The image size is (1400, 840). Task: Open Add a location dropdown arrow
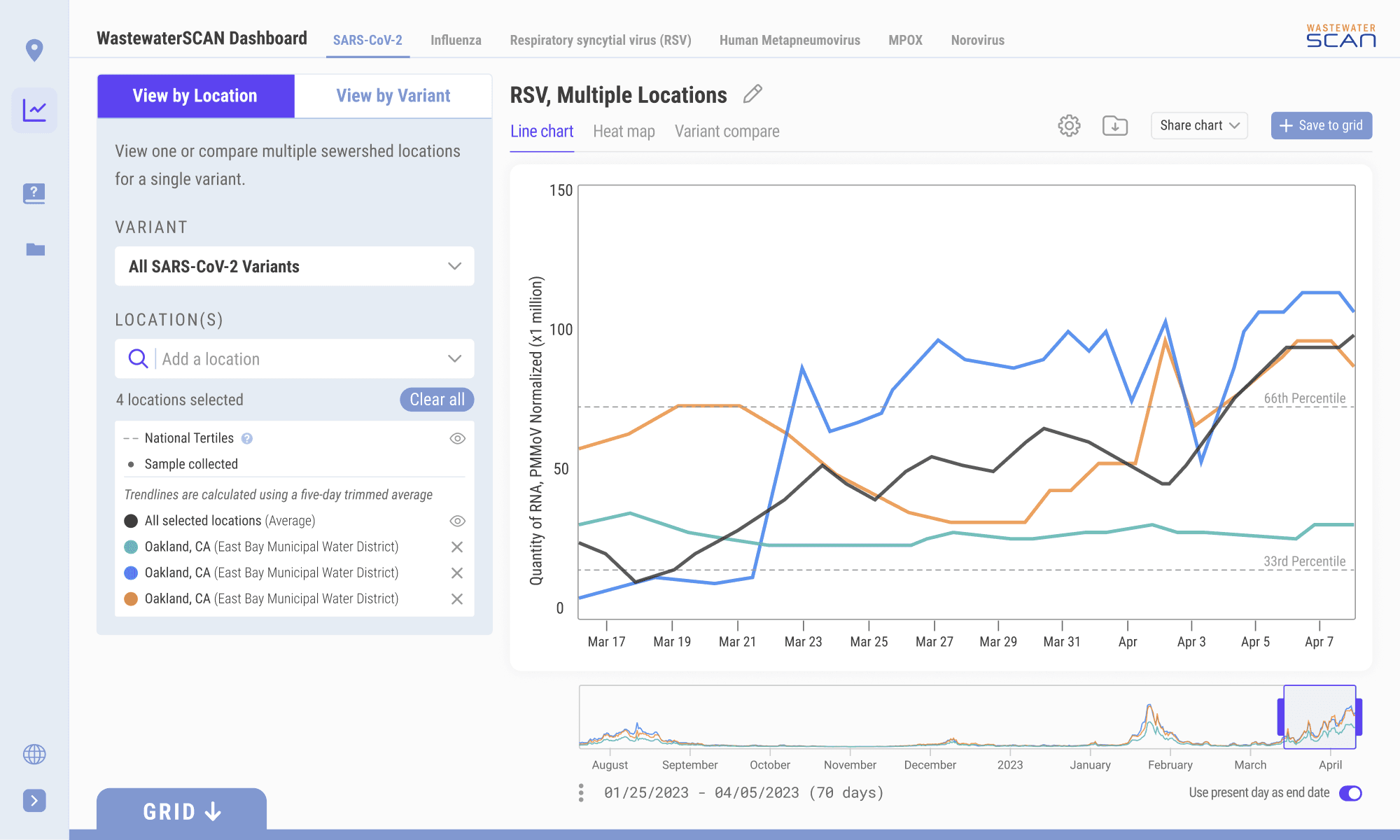(x=454, y=359)
